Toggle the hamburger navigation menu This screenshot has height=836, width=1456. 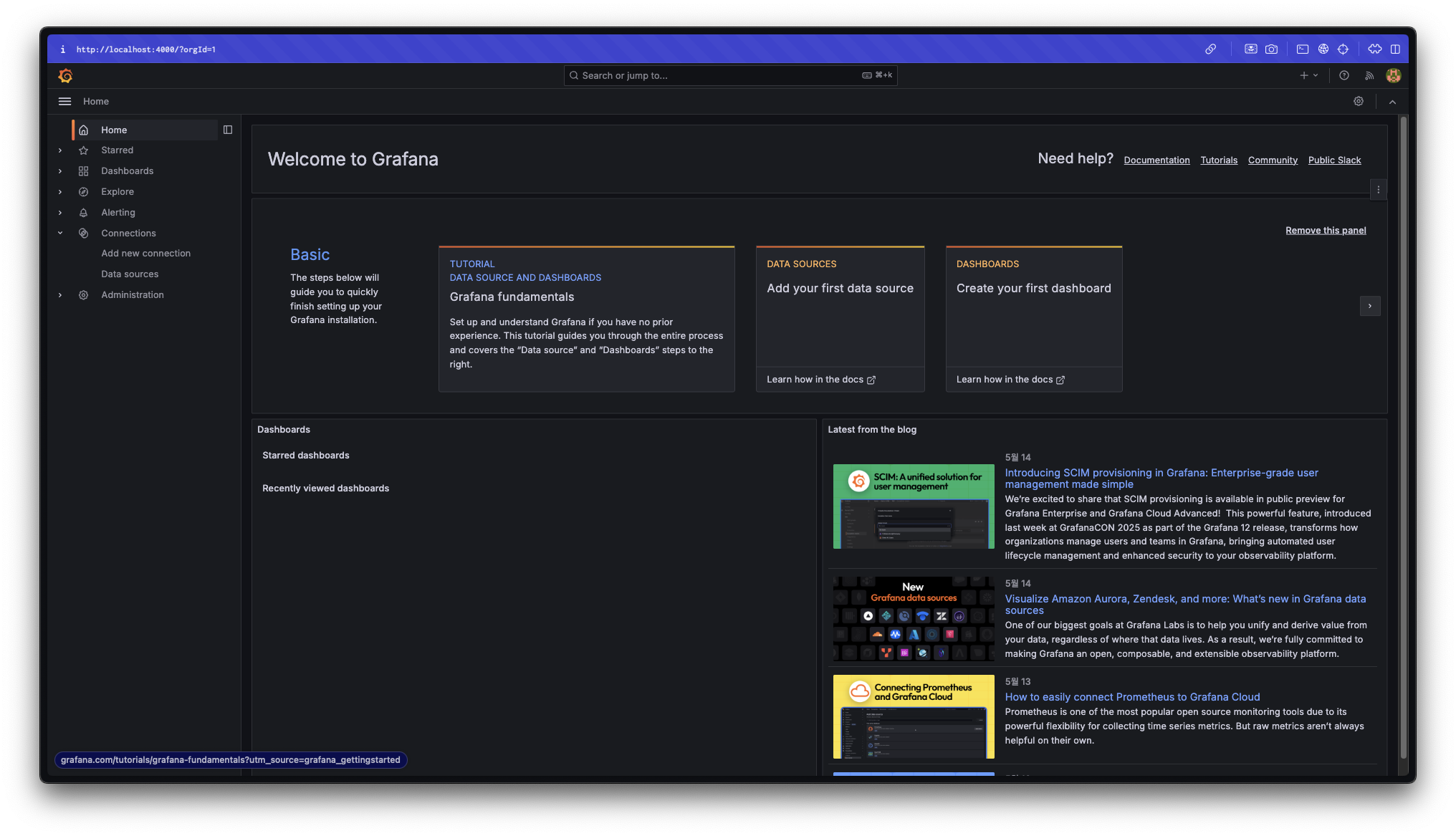(64, 101)
